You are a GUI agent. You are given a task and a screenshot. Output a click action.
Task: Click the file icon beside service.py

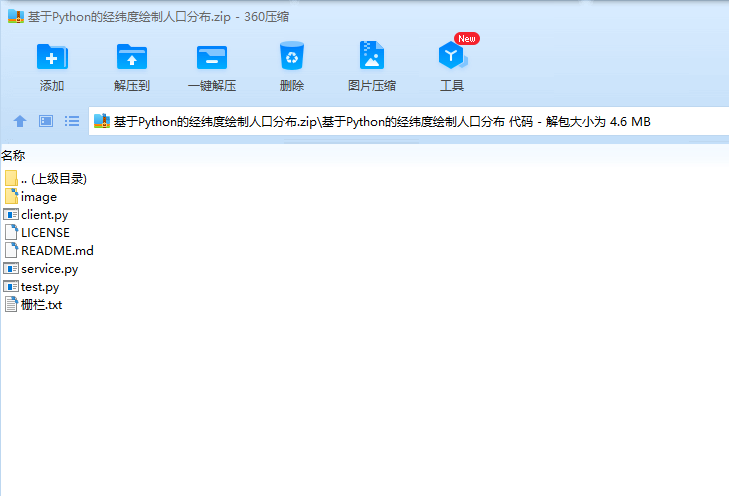[11, 268]
